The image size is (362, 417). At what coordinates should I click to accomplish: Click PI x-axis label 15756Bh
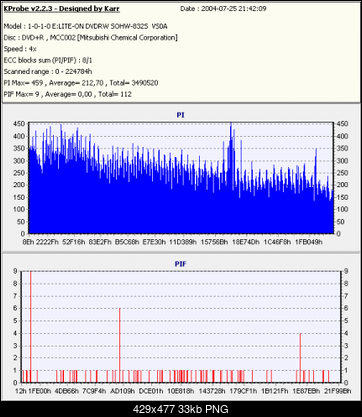tap(214, 242)
